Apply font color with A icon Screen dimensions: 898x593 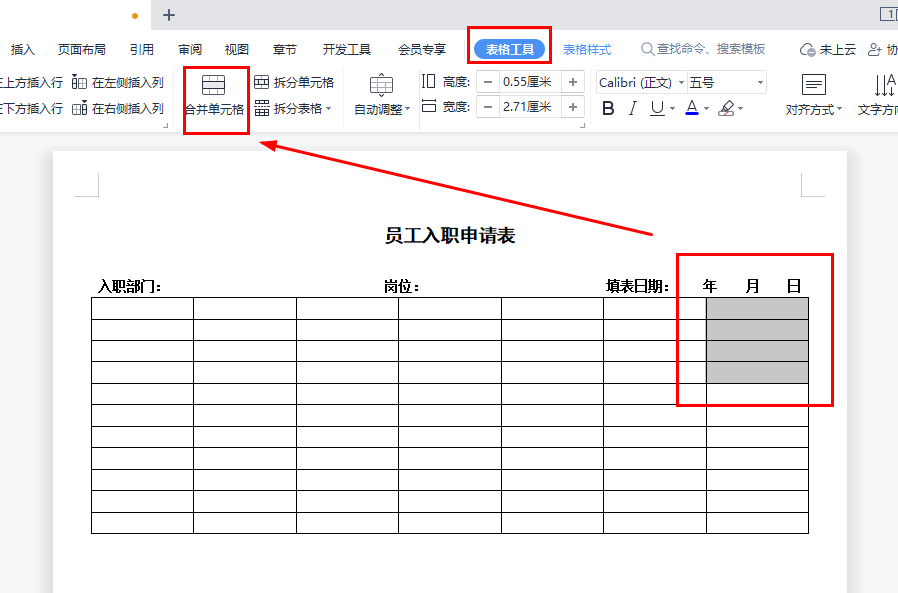(x=692, y=108)
